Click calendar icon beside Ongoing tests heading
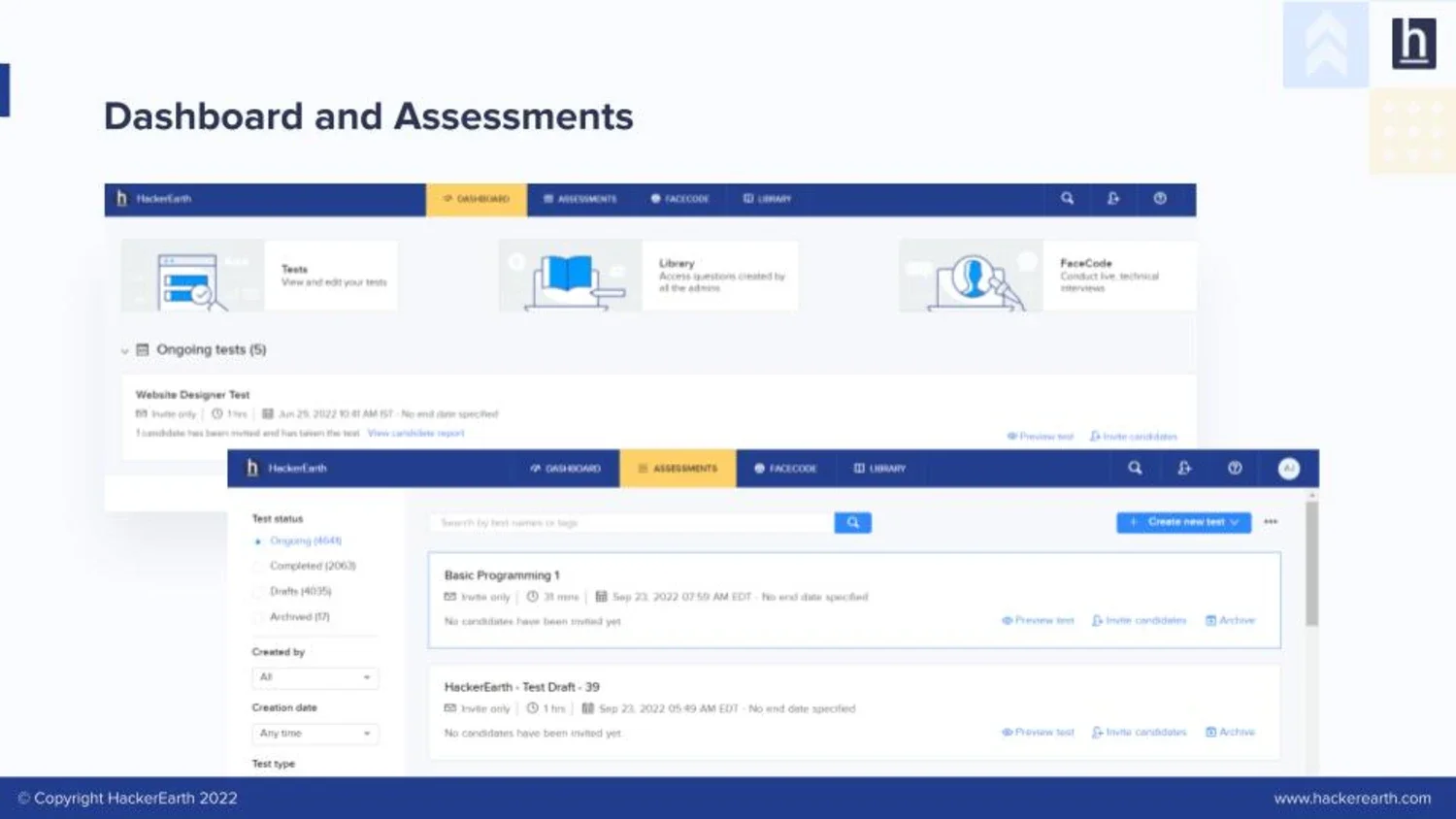The image size is (1456, 819). [143, 349]
